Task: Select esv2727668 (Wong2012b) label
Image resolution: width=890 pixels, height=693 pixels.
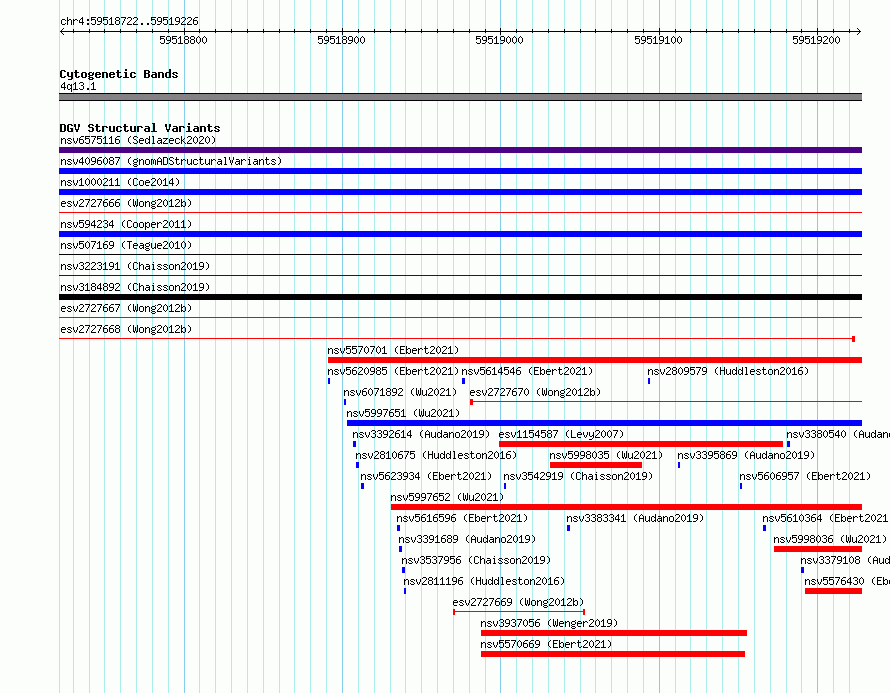Action: pos(126,329)
